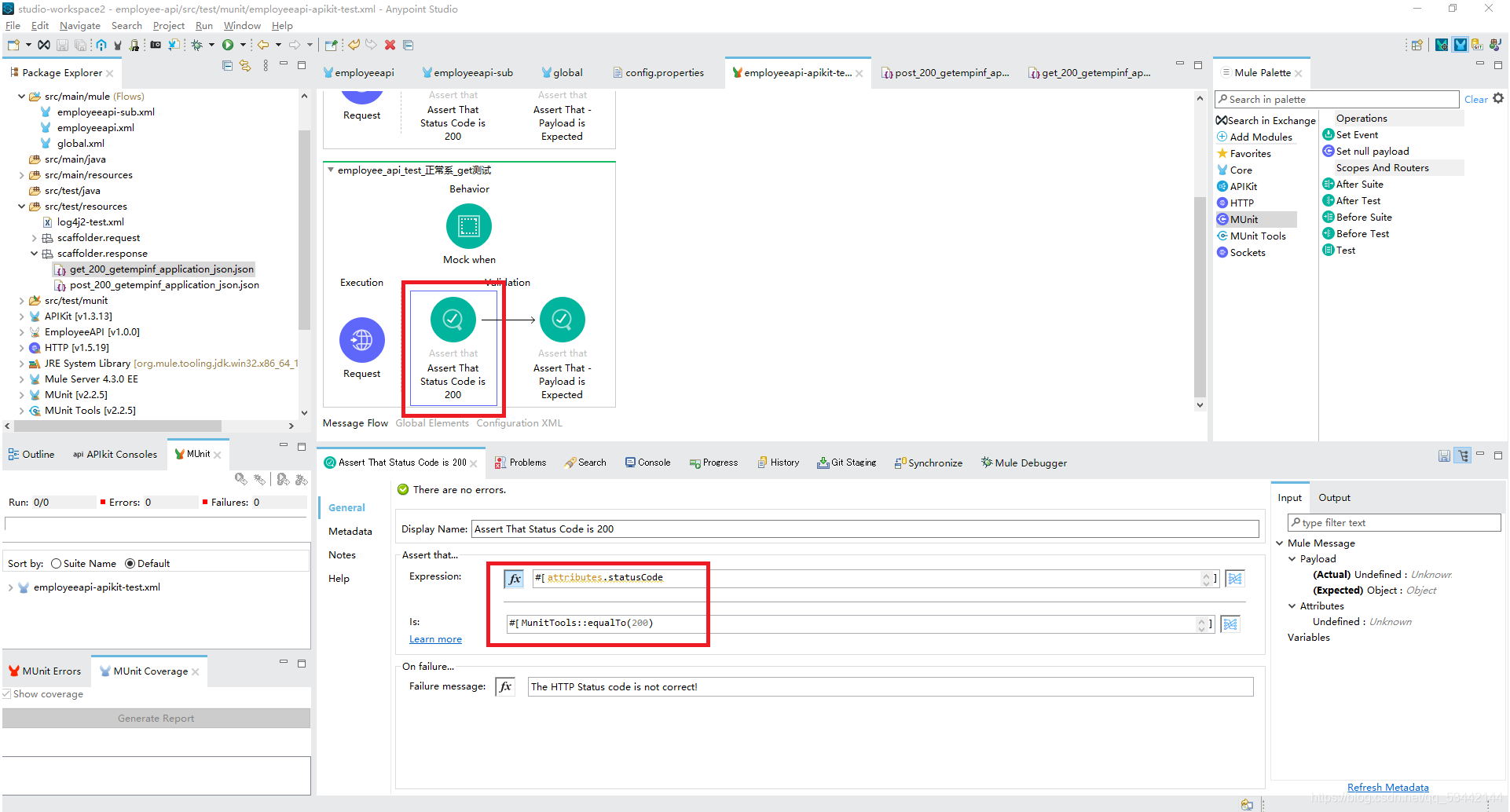1510x812 pixels.
Task: Click the back arrow navigation icon
Action: click(263, 45)
